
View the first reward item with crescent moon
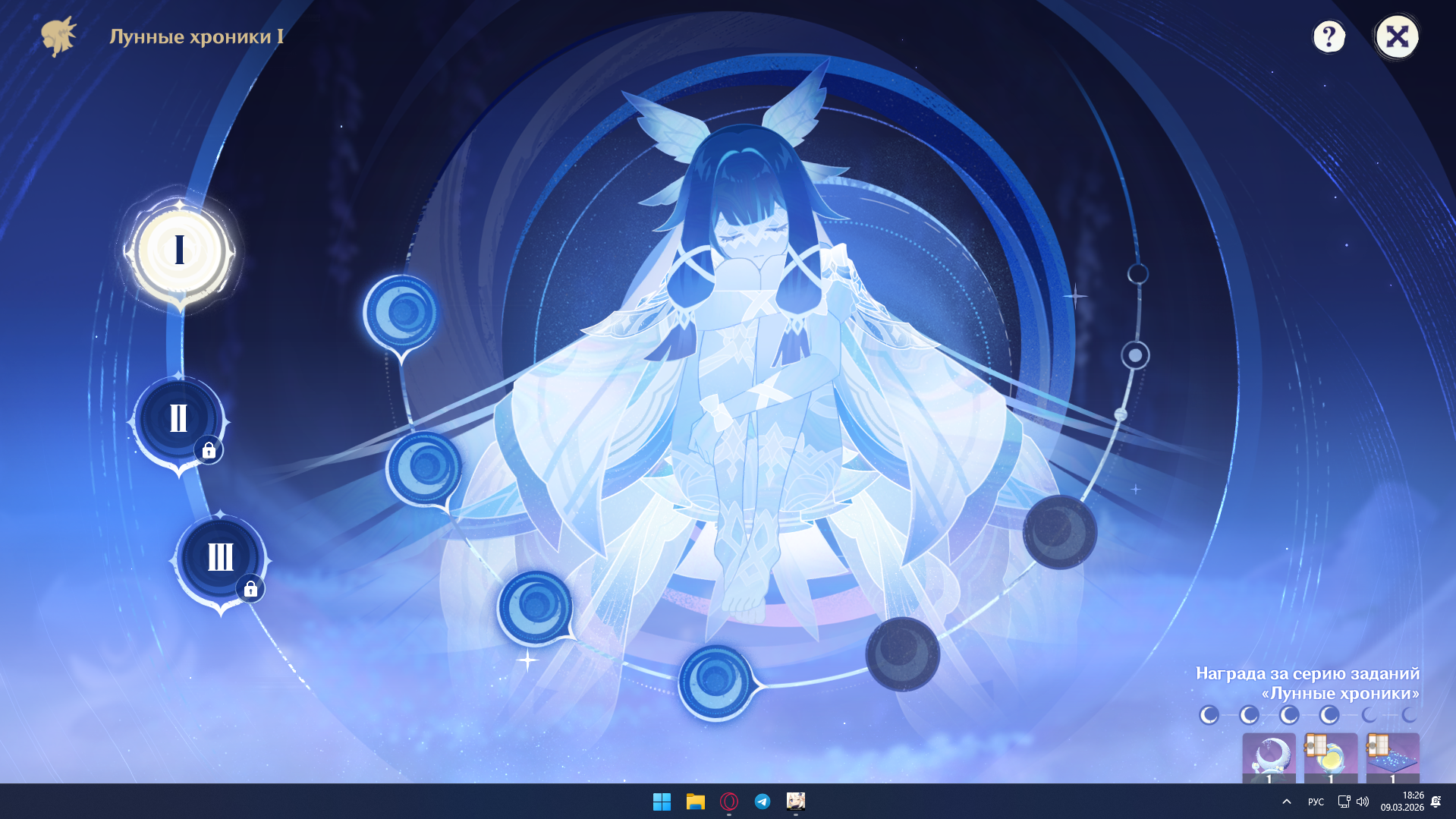pos(1269,758)
